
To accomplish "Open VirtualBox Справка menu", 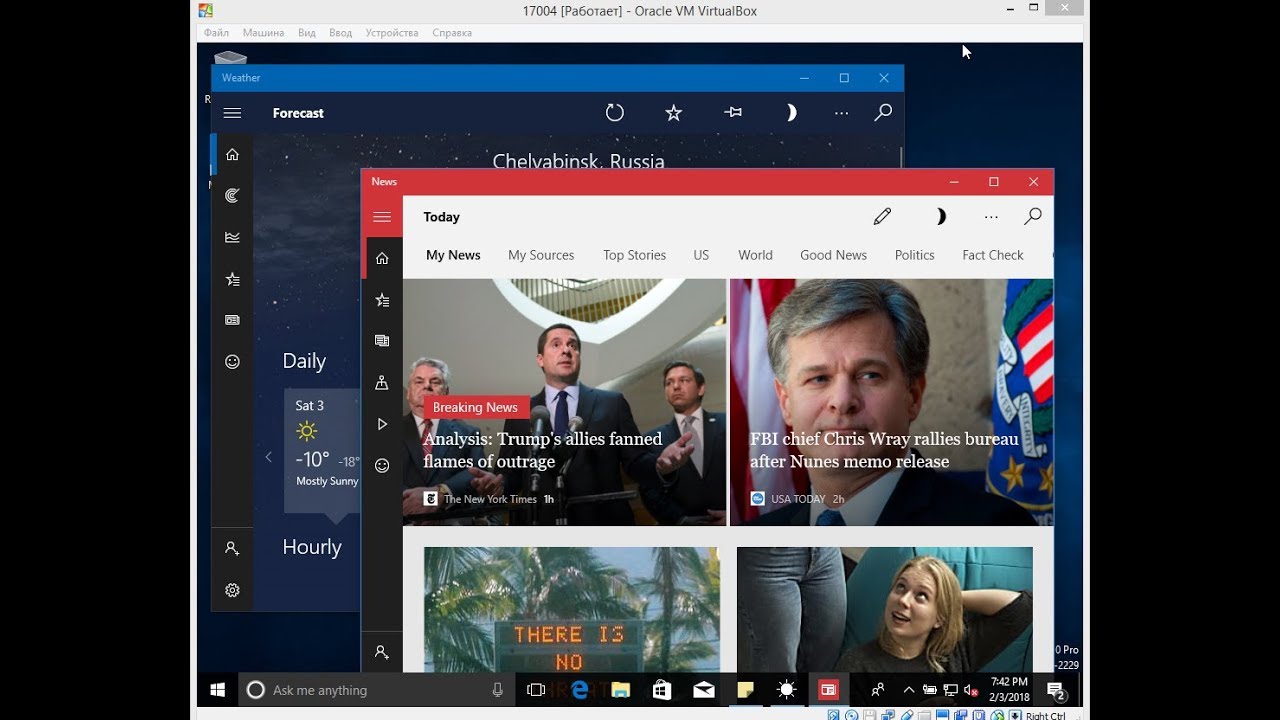I will [x=452, y=33].
